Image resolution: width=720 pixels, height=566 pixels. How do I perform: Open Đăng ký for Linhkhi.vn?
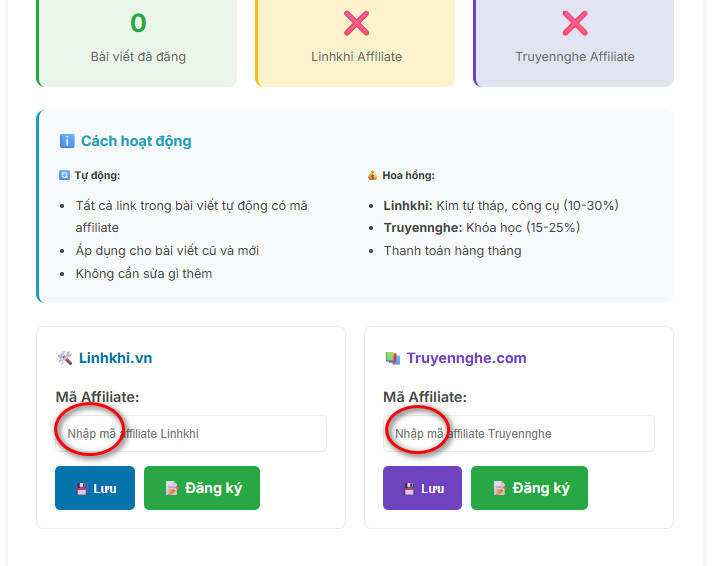pyautogui.click(x=202, y=488)
